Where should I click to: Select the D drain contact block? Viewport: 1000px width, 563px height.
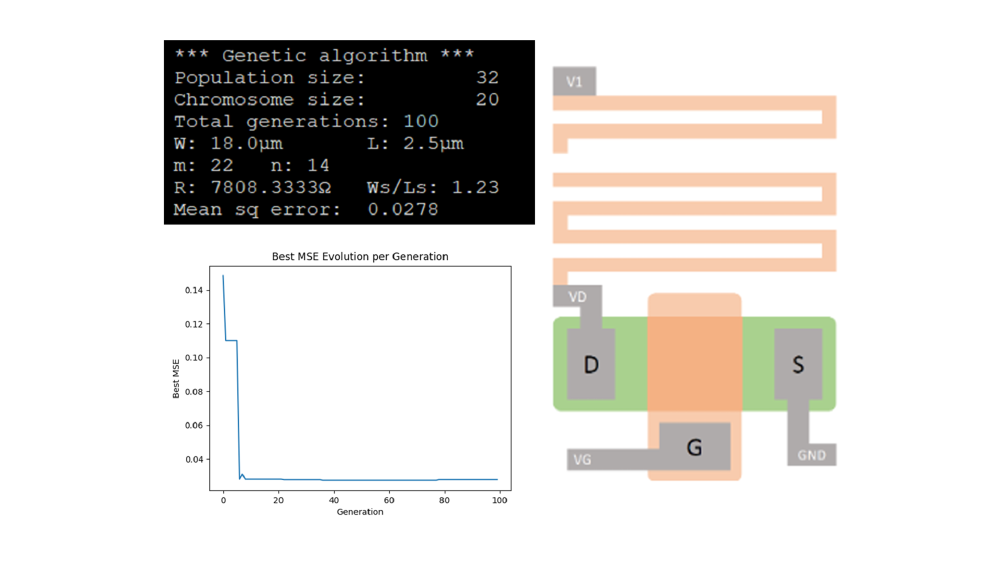pyautogui.click(x=591, y=364)
